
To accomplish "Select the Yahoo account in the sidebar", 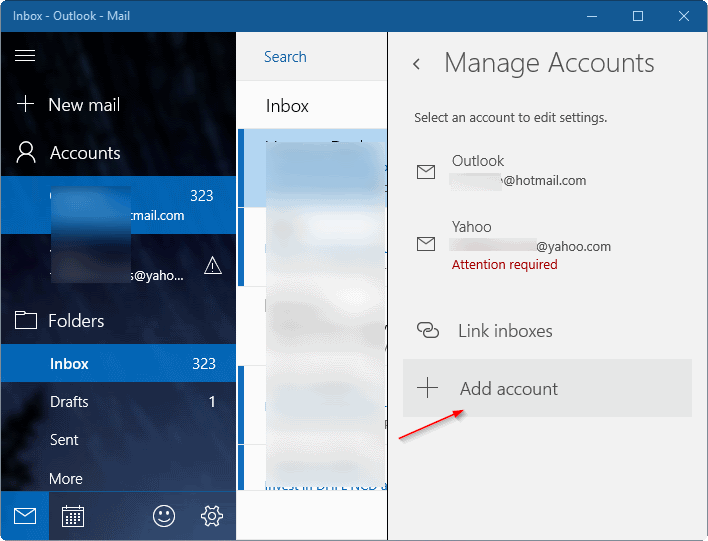I will tap(118, 264).
